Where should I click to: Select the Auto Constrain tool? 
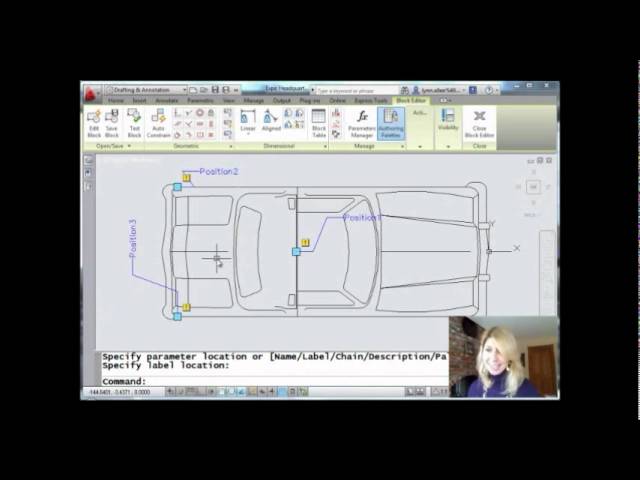click(158, 121)
